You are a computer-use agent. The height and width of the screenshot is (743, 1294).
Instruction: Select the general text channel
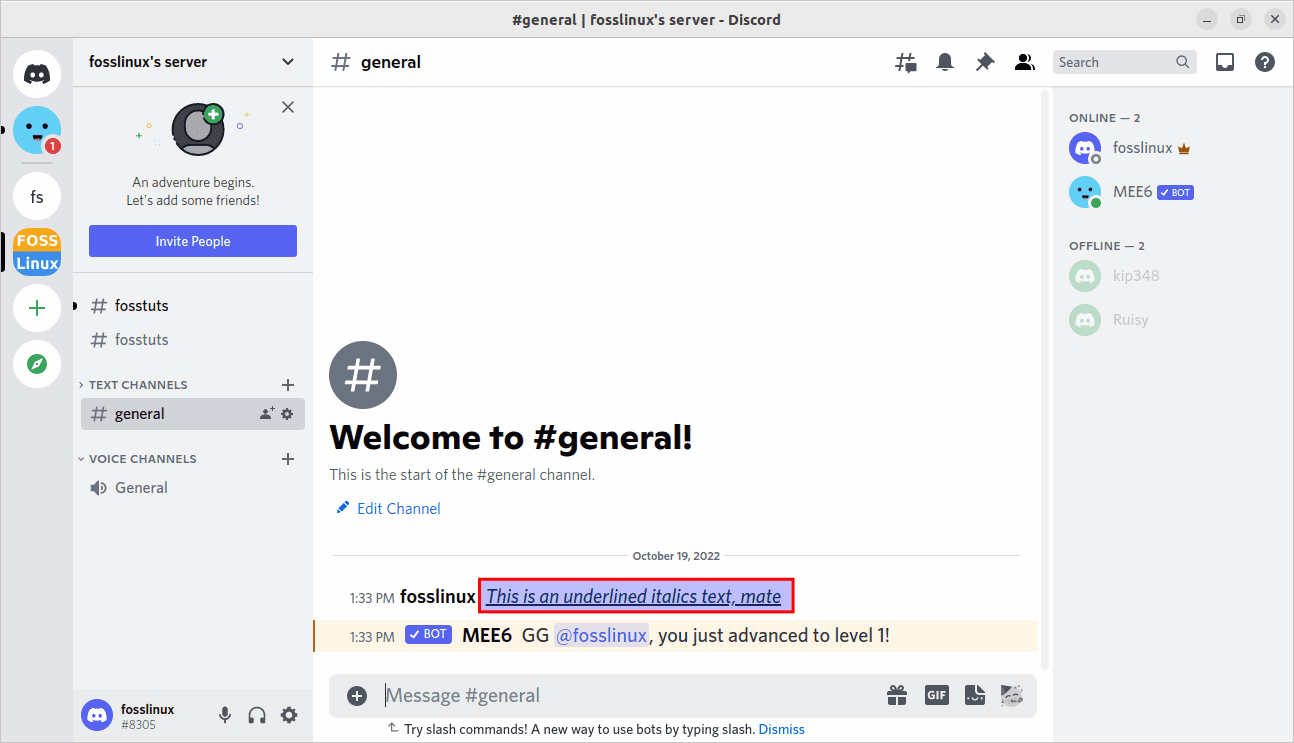click(x=193, y=414)
